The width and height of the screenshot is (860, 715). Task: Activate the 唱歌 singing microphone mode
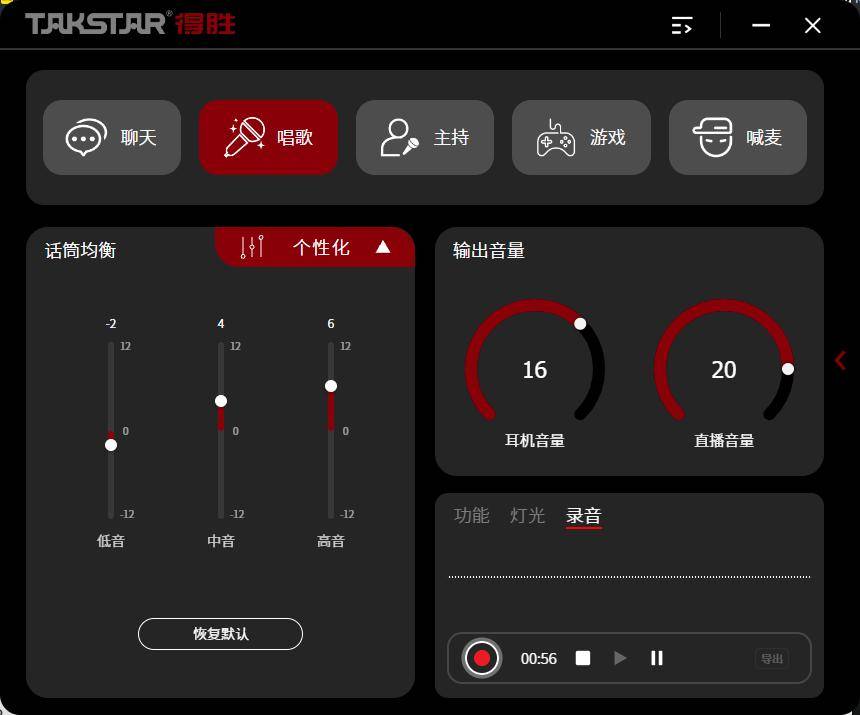245,138
